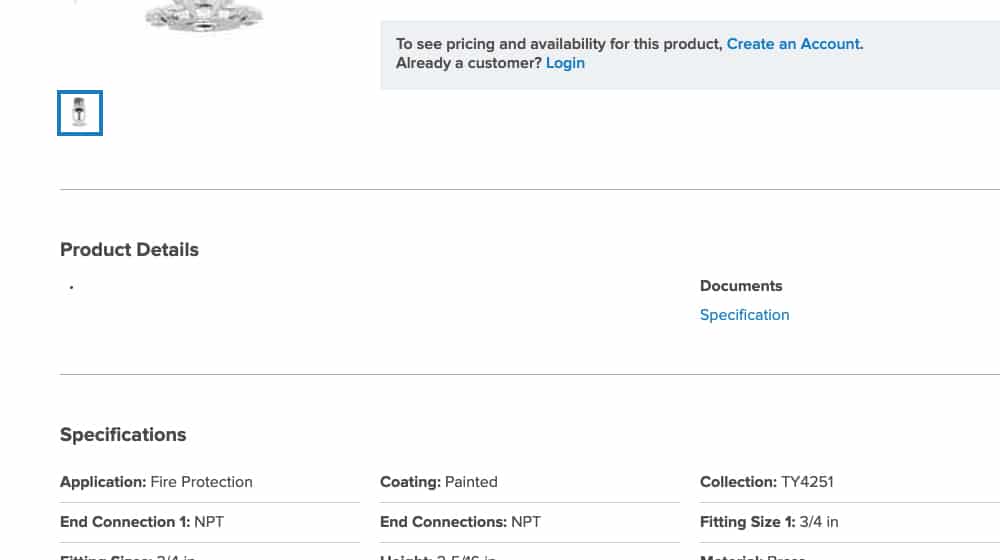Select the 'Coating: Painted' spec

(439, 482)
